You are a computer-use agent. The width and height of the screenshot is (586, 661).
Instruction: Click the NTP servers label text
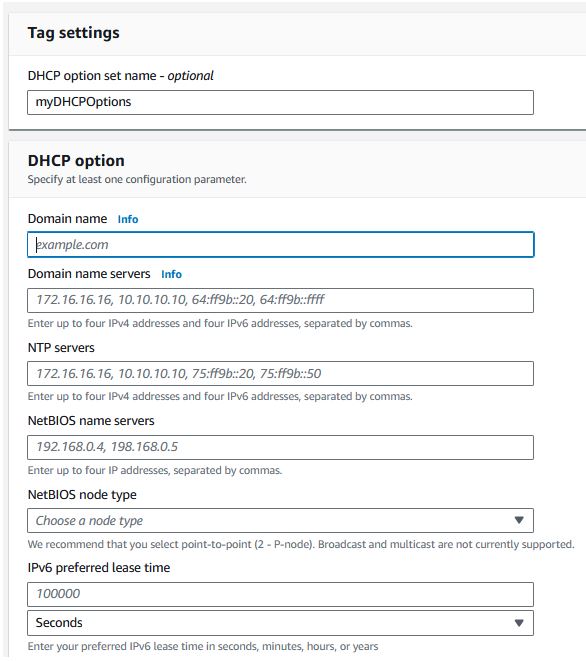click(x=61, y=348)
